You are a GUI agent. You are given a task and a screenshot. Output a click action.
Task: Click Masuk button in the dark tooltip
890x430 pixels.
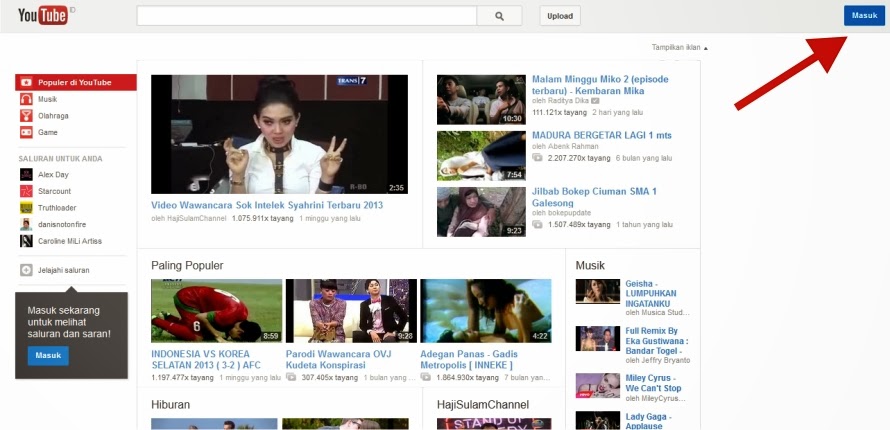point(48,356)
